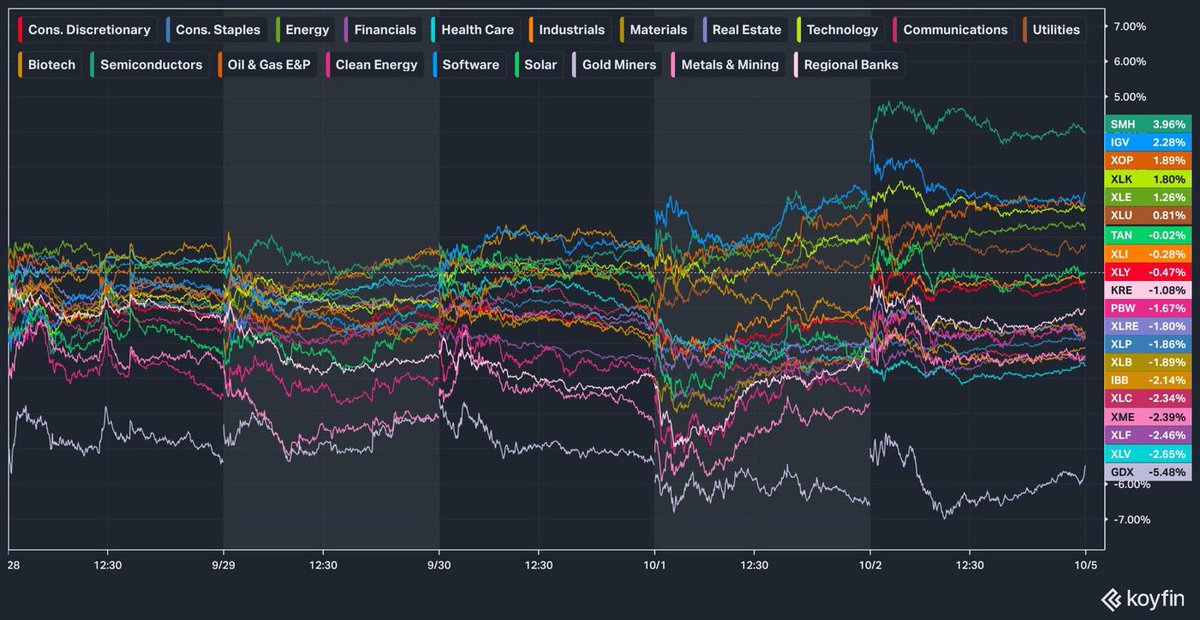Screen dimensions: 1200x620
Task: Click the XLY -0.47% label
Action: [x=1148, y=271]
